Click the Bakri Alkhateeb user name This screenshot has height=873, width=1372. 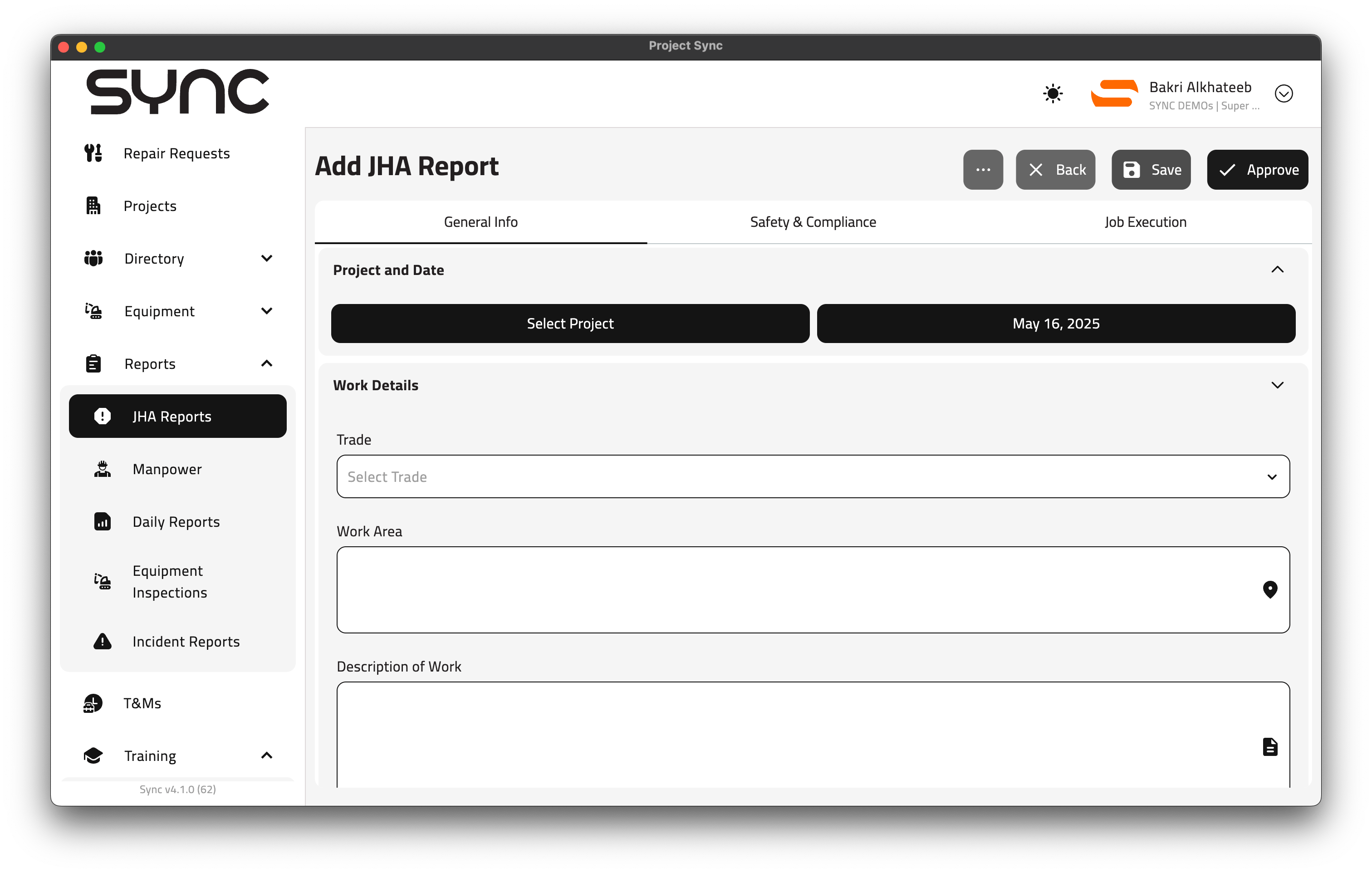tap(1200, 87)
